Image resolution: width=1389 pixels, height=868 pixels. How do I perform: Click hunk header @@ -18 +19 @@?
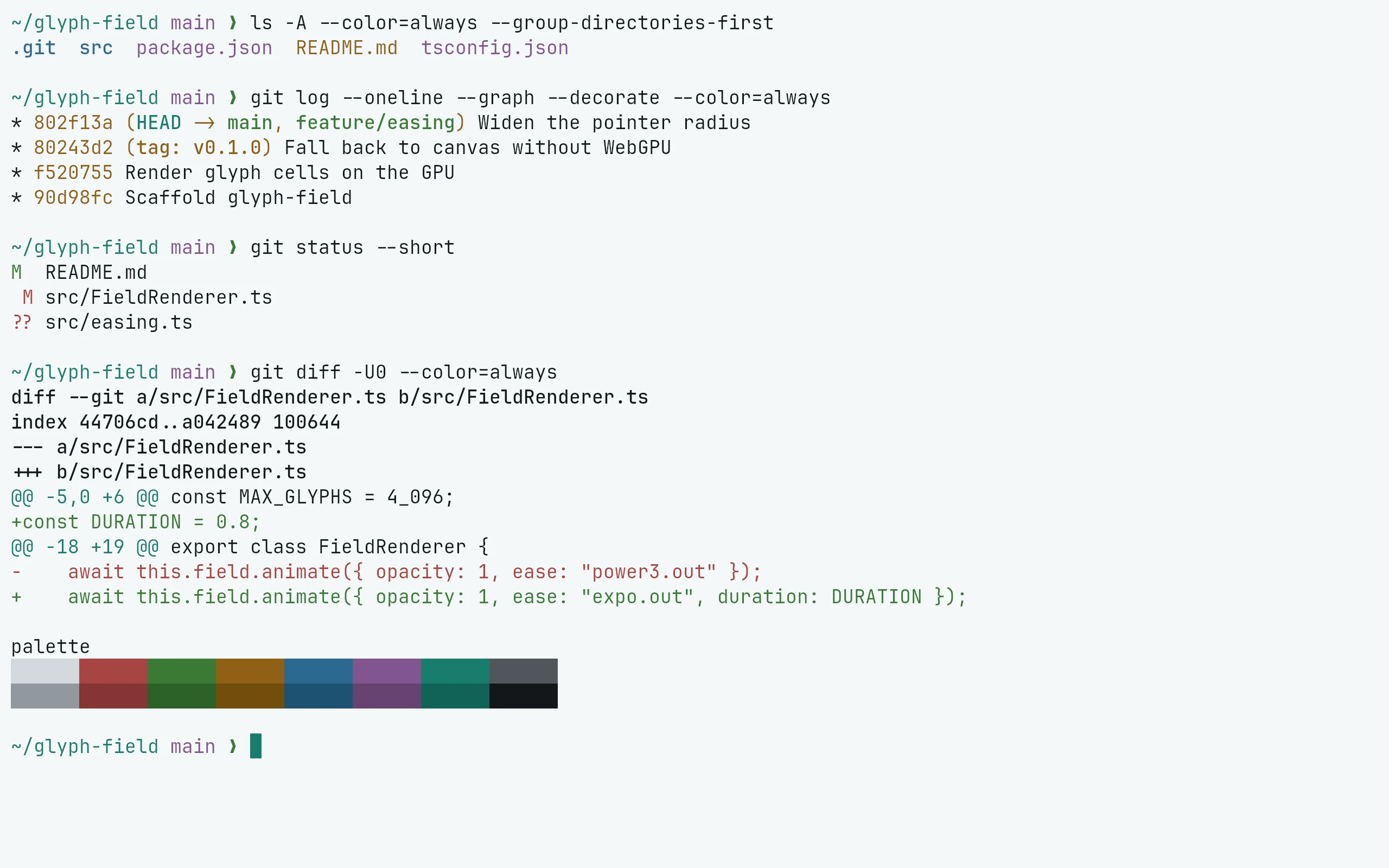click(x=85, y=547)
